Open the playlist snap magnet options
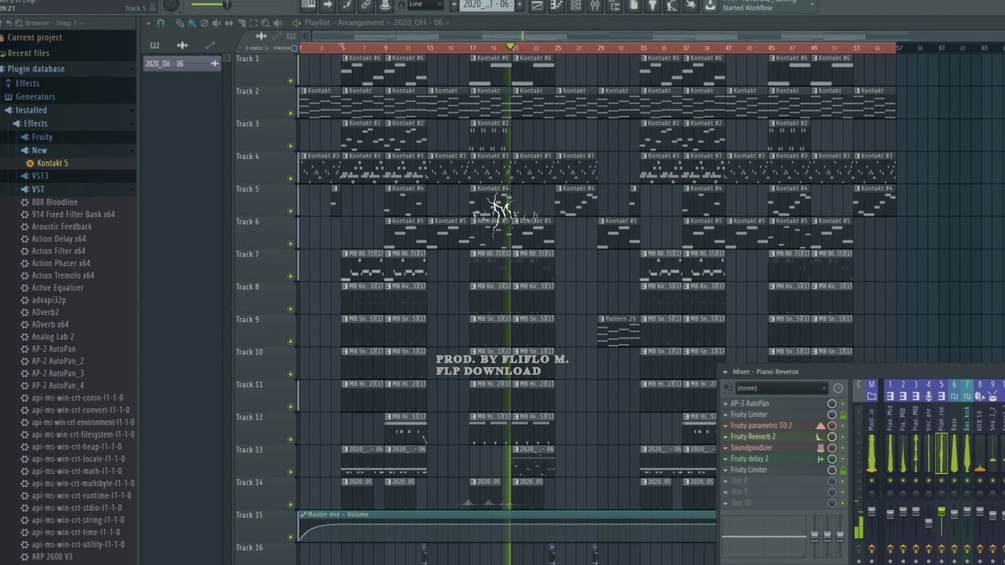Viewport: 1005px width, 565px height. tap(160, 23)
